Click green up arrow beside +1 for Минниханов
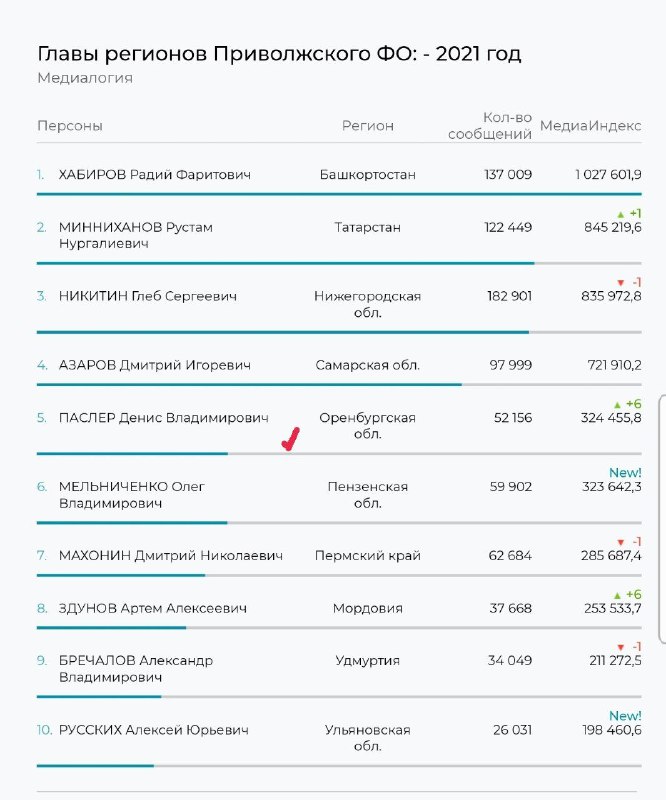Image resolution: width=666 pixels, height=800 pixels. [x=621, y=214]
